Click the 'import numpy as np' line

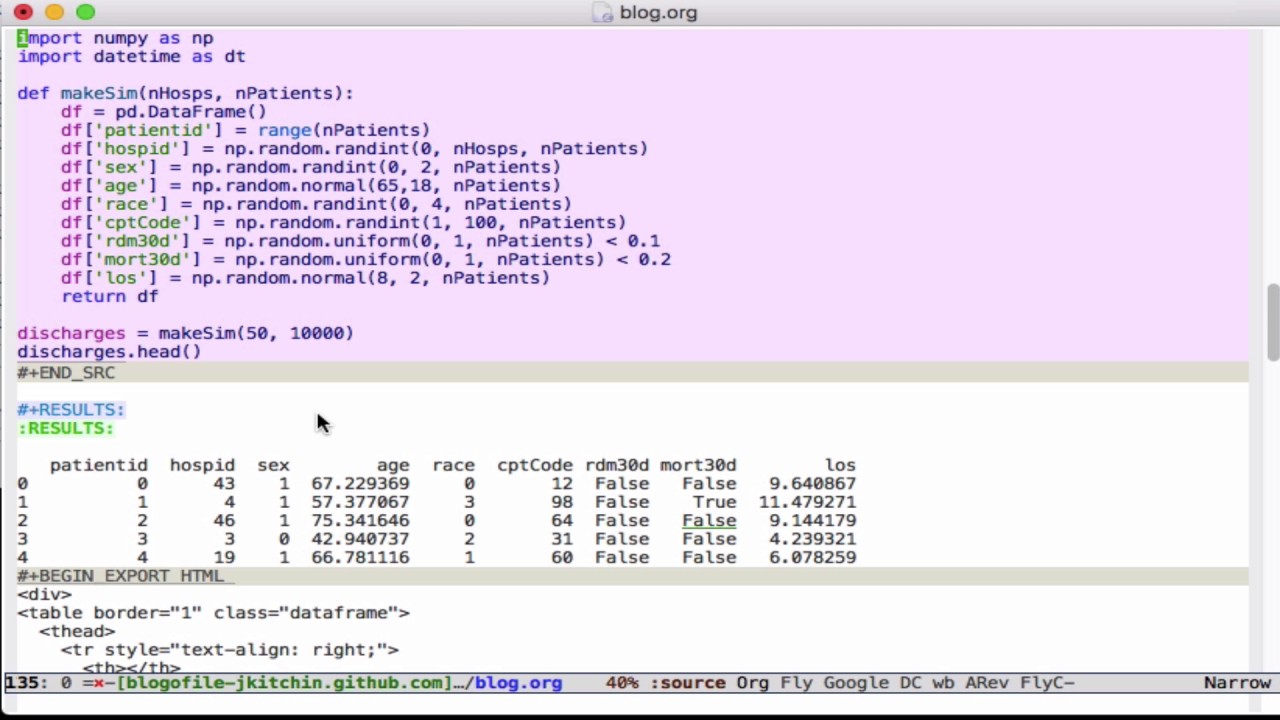[115, 38]
